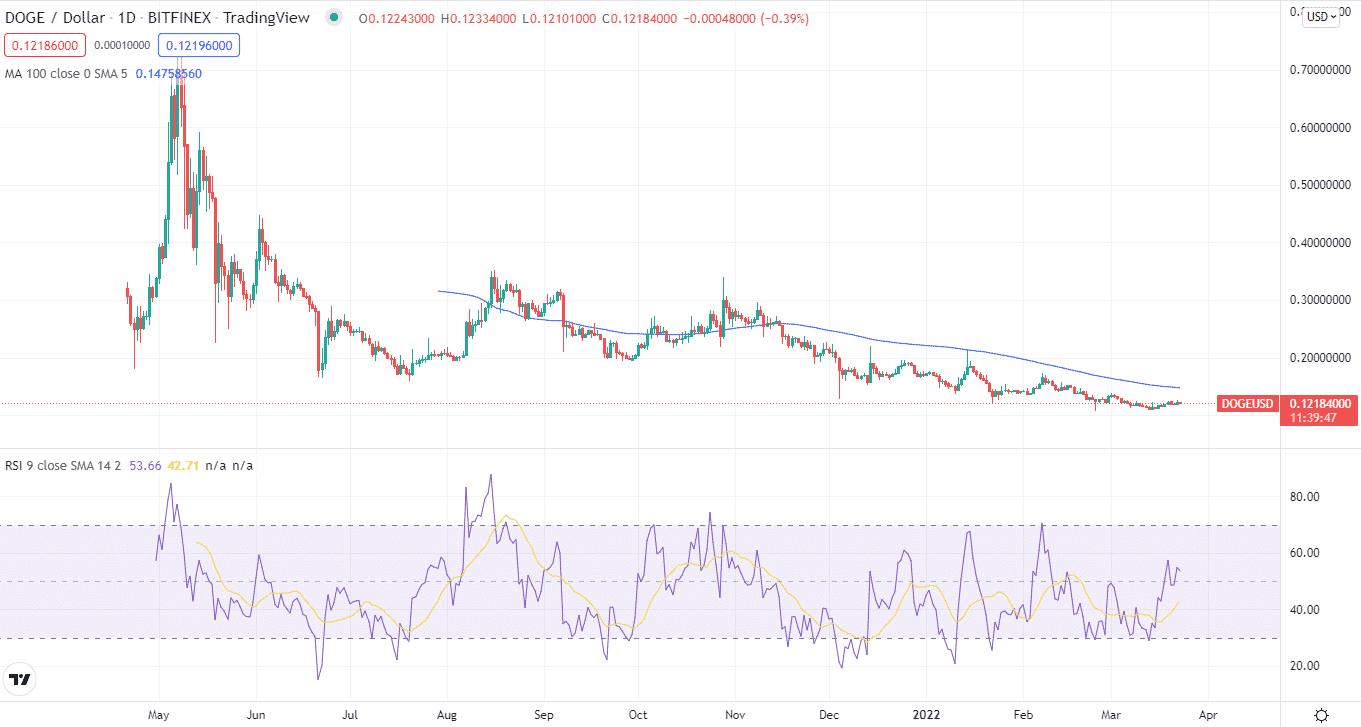
Task: Click the Nov label on time axis
Action: click(734, 715)
